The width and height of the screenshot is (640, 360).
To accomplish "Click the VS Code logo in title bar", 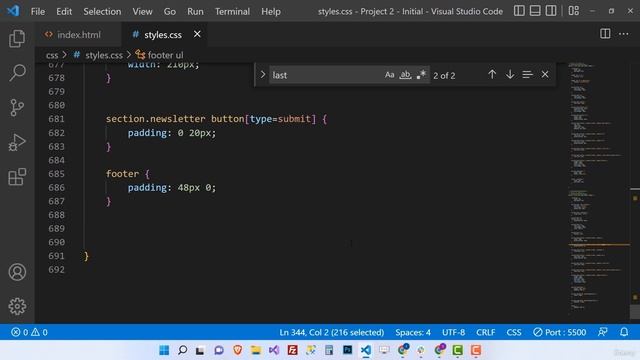I will click(13, 11).
